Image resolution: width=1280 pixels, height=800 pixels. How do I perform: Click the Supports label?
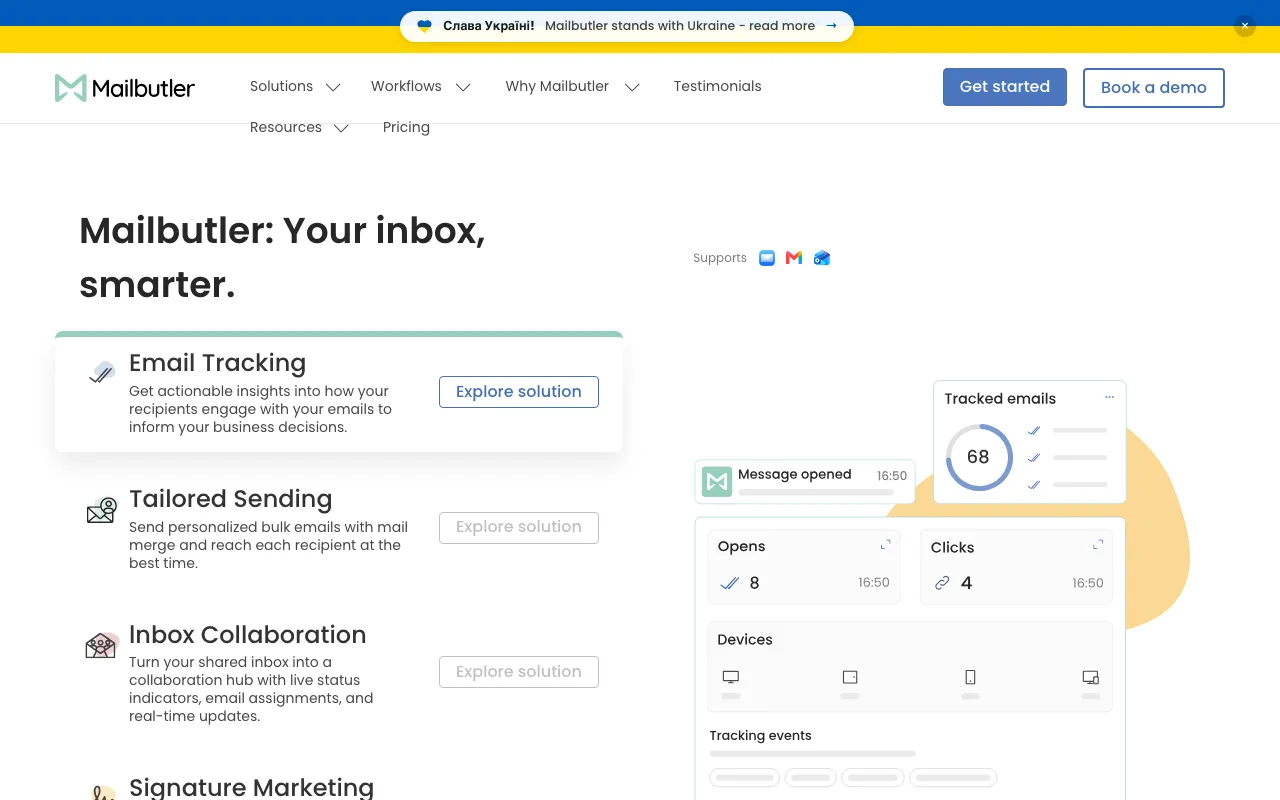[720, 258]
